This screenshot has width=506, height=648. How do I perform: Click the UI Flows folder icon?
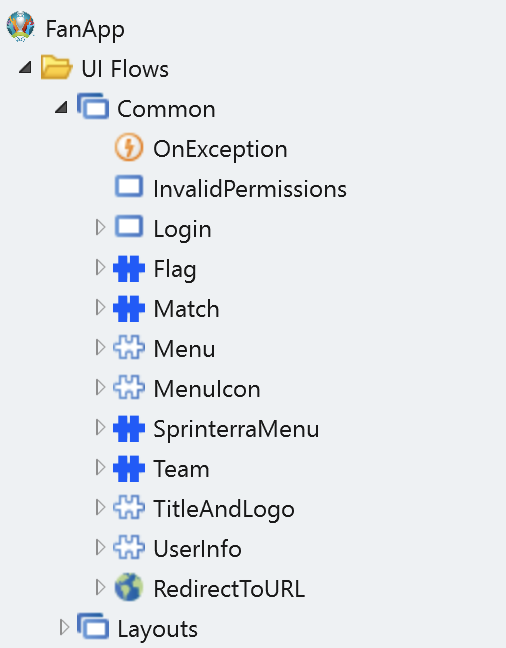pos(56,67)
